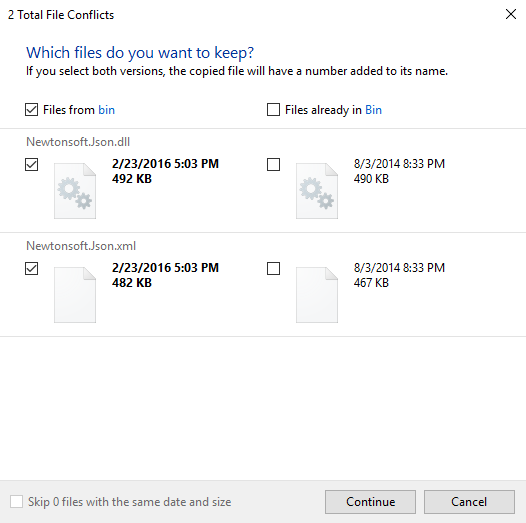This screenshot has height=523, width=526.
Task: Select the 'Newtonsoft.Json.dll' file name heading
Action: point(78,142)
